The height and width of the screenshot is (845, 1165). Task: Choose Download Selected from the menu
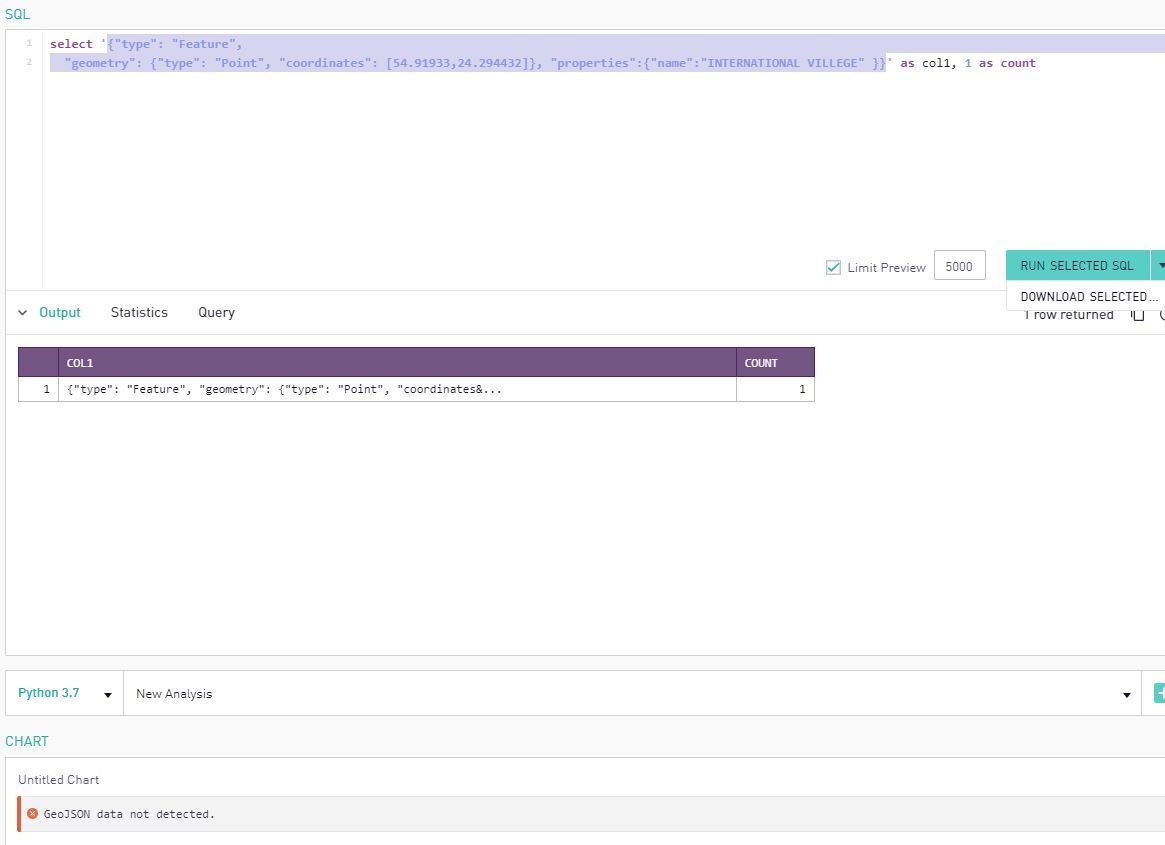(x=1088, y=297)
